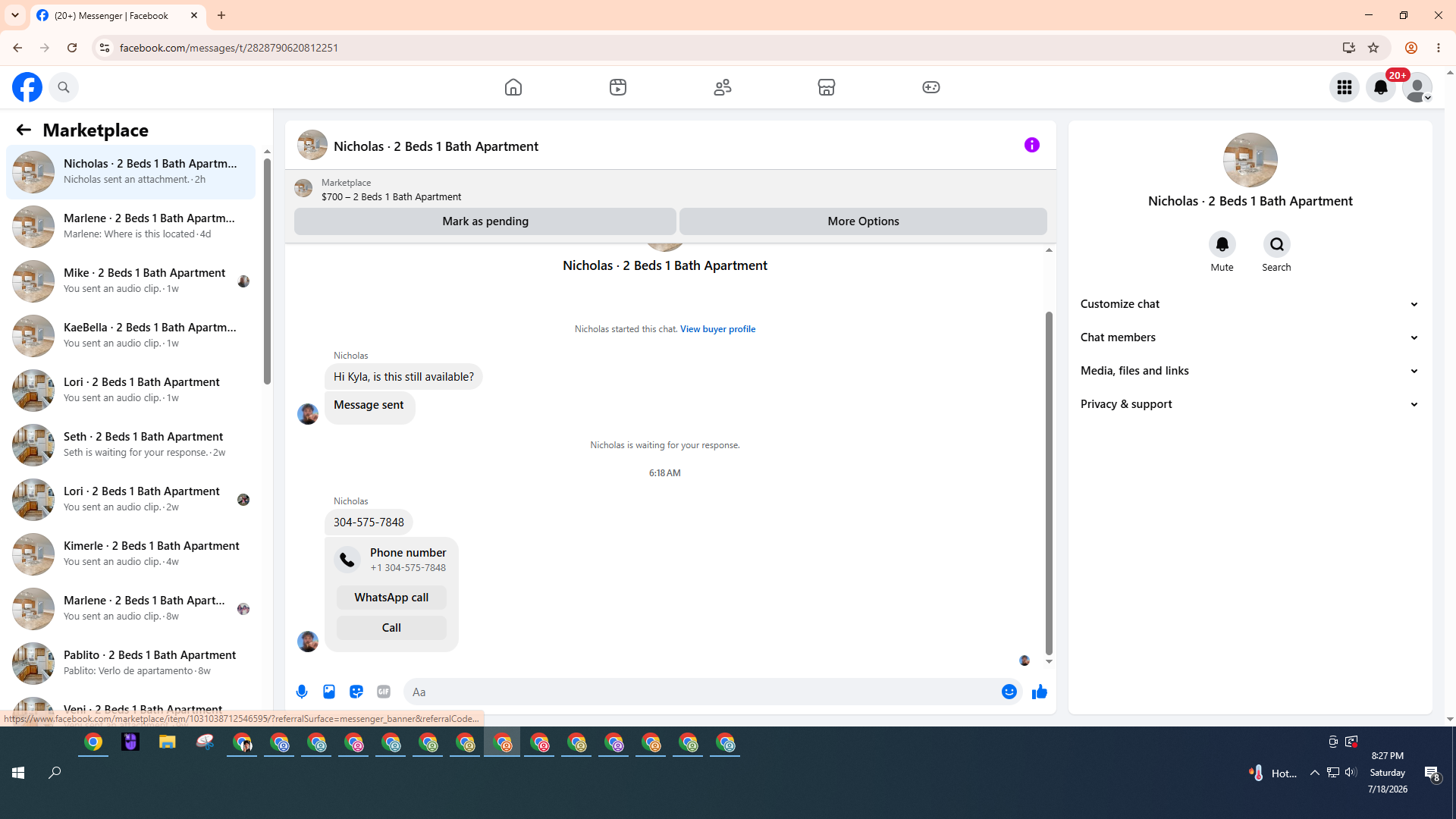Open the Chrome three-dot menu

[x=1439, y=48]
